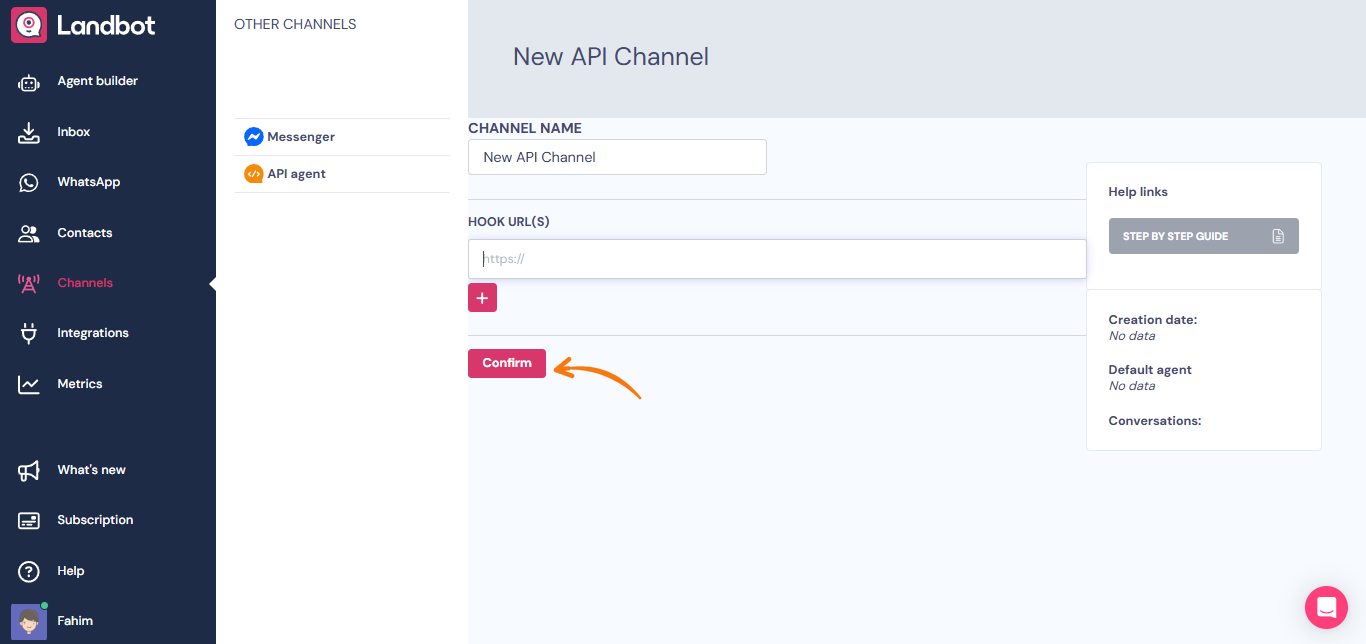Open What's new megaphone icon
This screenshot has height=644, width=1366.
pyautogui.click(x=29, y=470)
